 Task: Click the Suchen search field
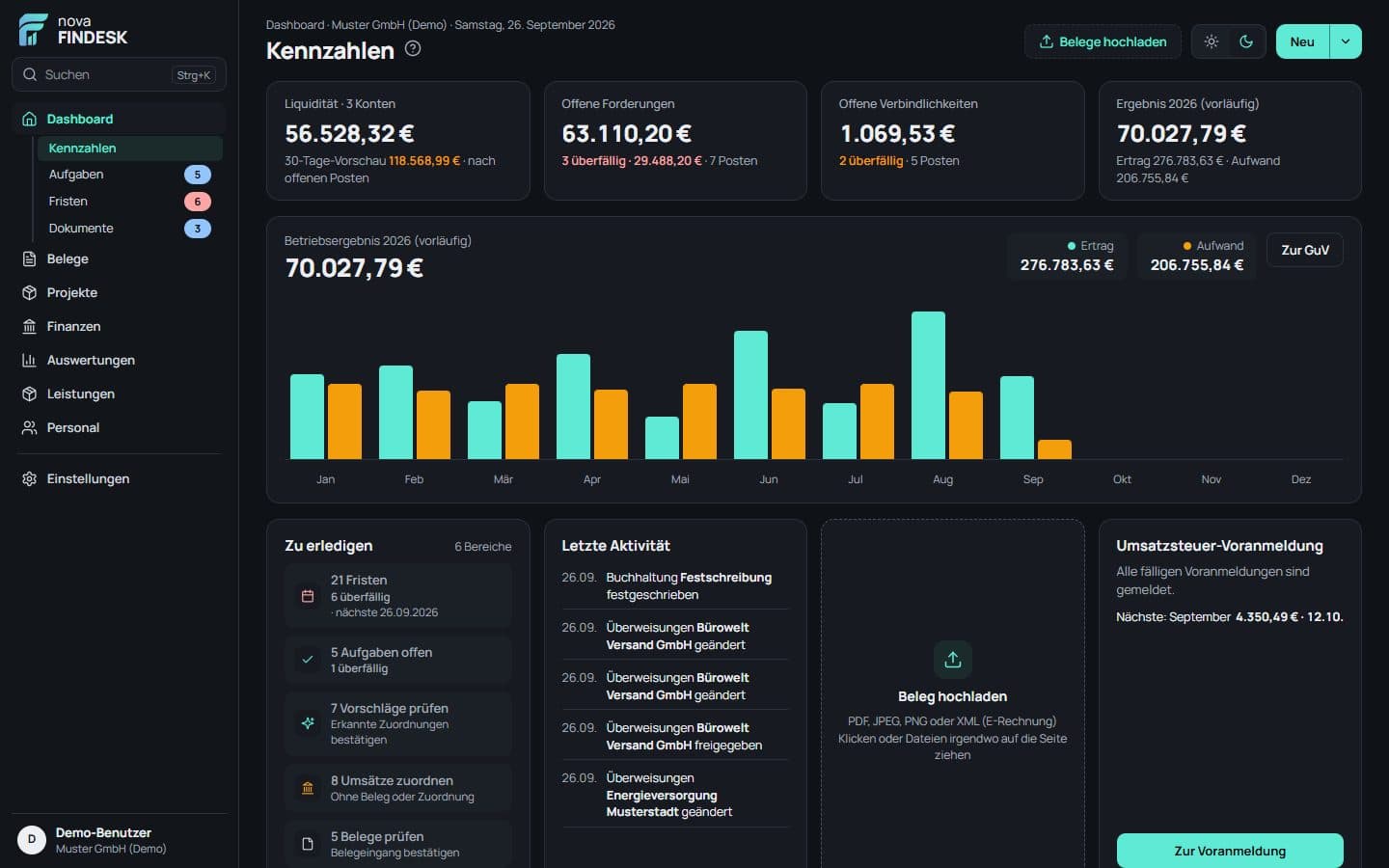click(119, 74)
